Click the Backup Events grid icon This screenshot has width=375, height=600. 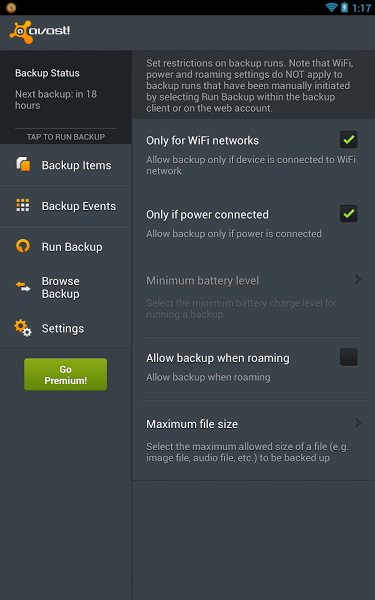(x=23, y=205)
